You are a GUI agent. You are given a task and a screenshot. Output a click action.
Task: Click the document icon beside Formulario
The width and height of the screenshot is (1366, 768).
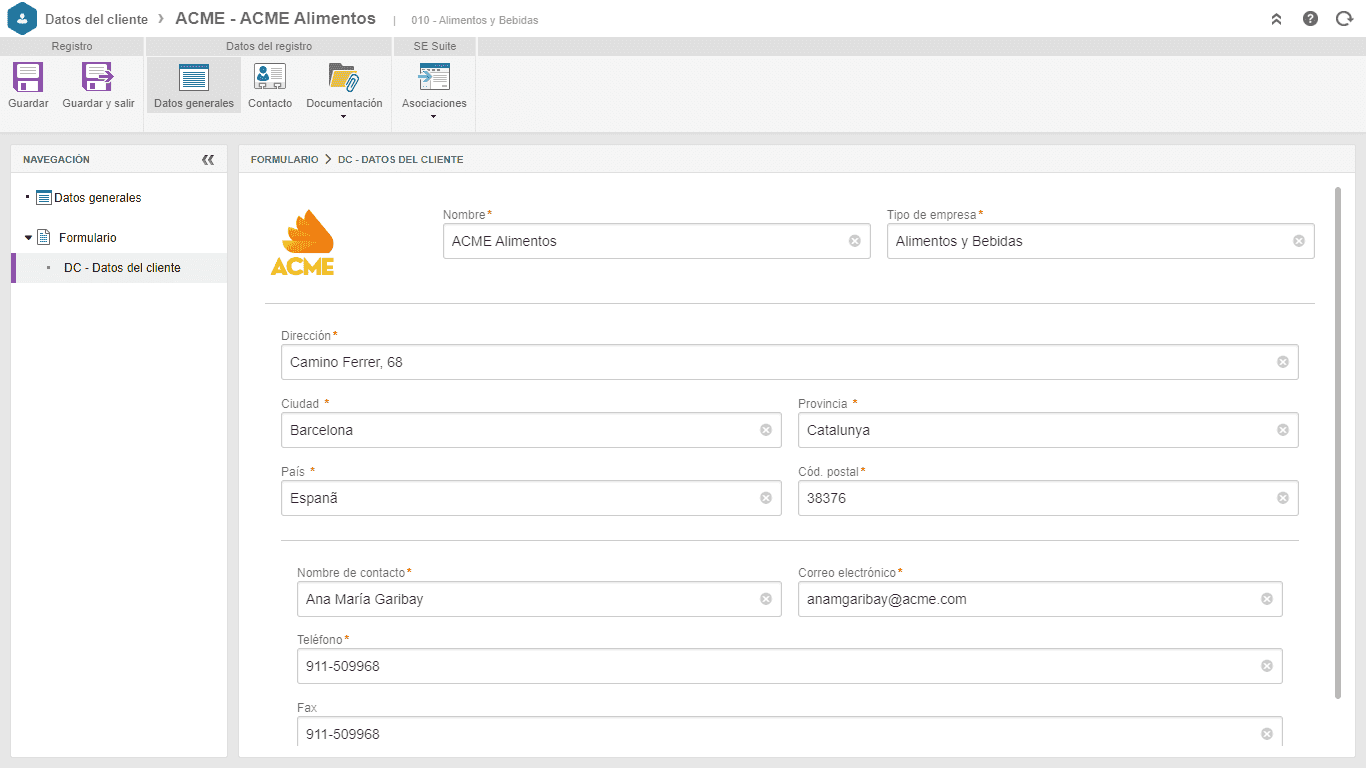coord(44,238)
